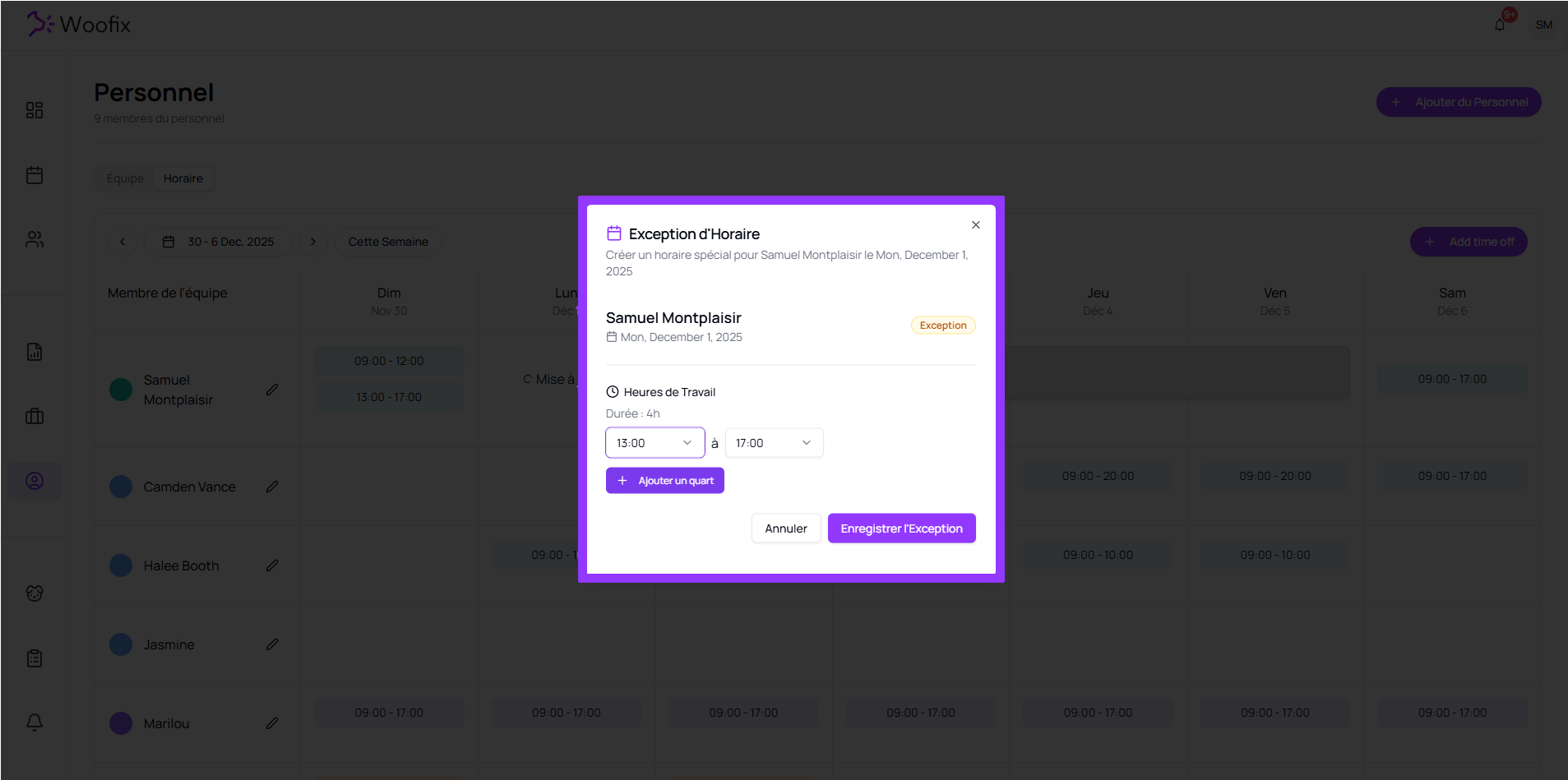
Task: Open the 17:00 end time dropdown
Action: click(x=774, y=443)
